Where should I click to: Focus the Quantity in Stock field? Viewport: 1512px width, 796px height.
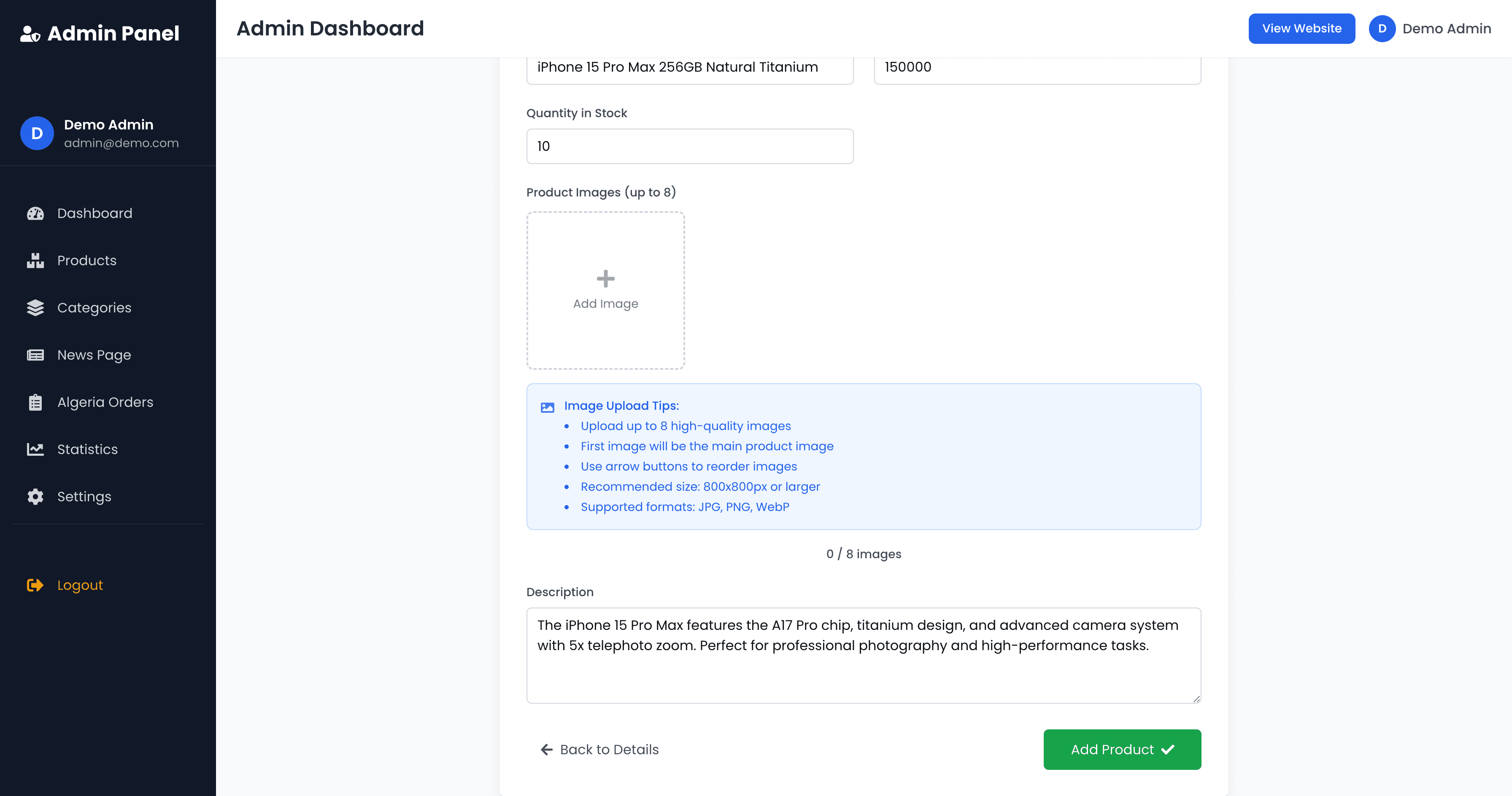(x=690, y=147)
